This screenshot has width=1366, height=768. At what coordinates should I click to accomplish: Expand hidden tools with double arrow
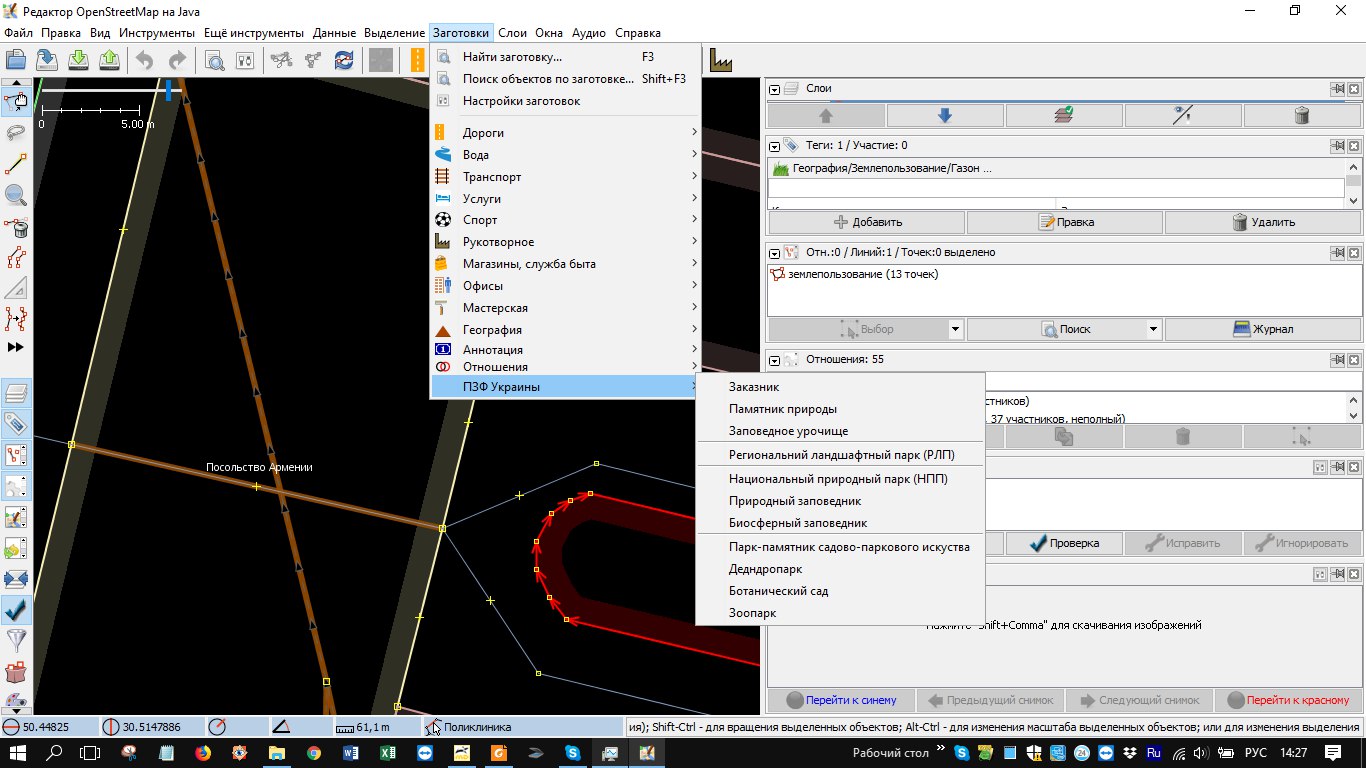(x=16, y=347)
